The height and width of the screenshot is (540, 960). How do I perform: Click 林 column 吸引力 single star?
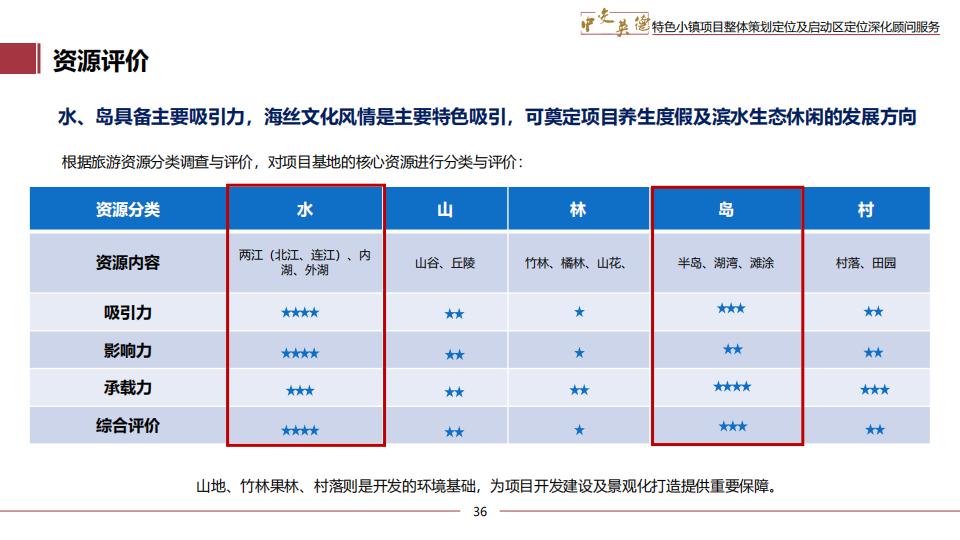[579, 312]
